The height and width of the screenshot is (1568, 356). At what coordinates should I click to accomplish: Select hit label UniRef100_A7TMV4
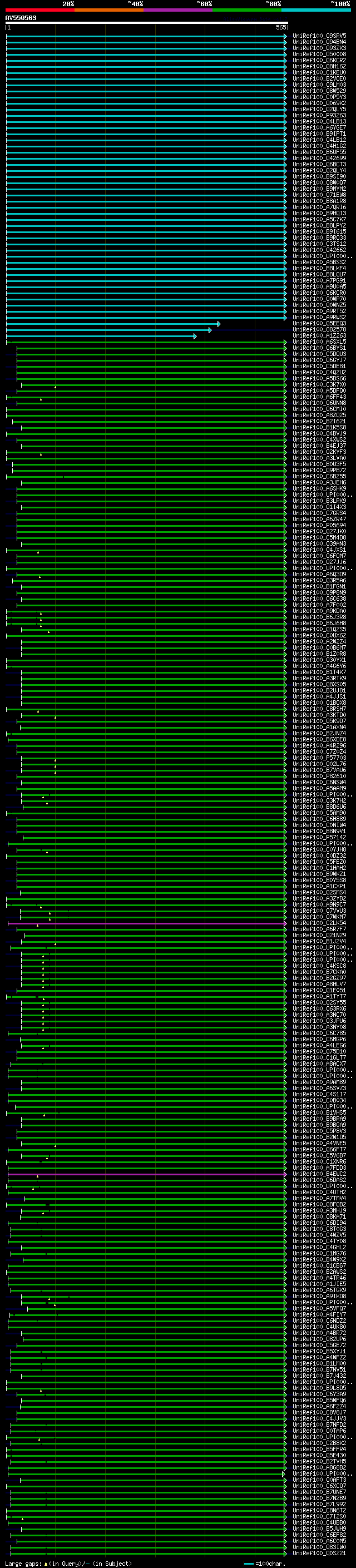[x=319, y=1199]
